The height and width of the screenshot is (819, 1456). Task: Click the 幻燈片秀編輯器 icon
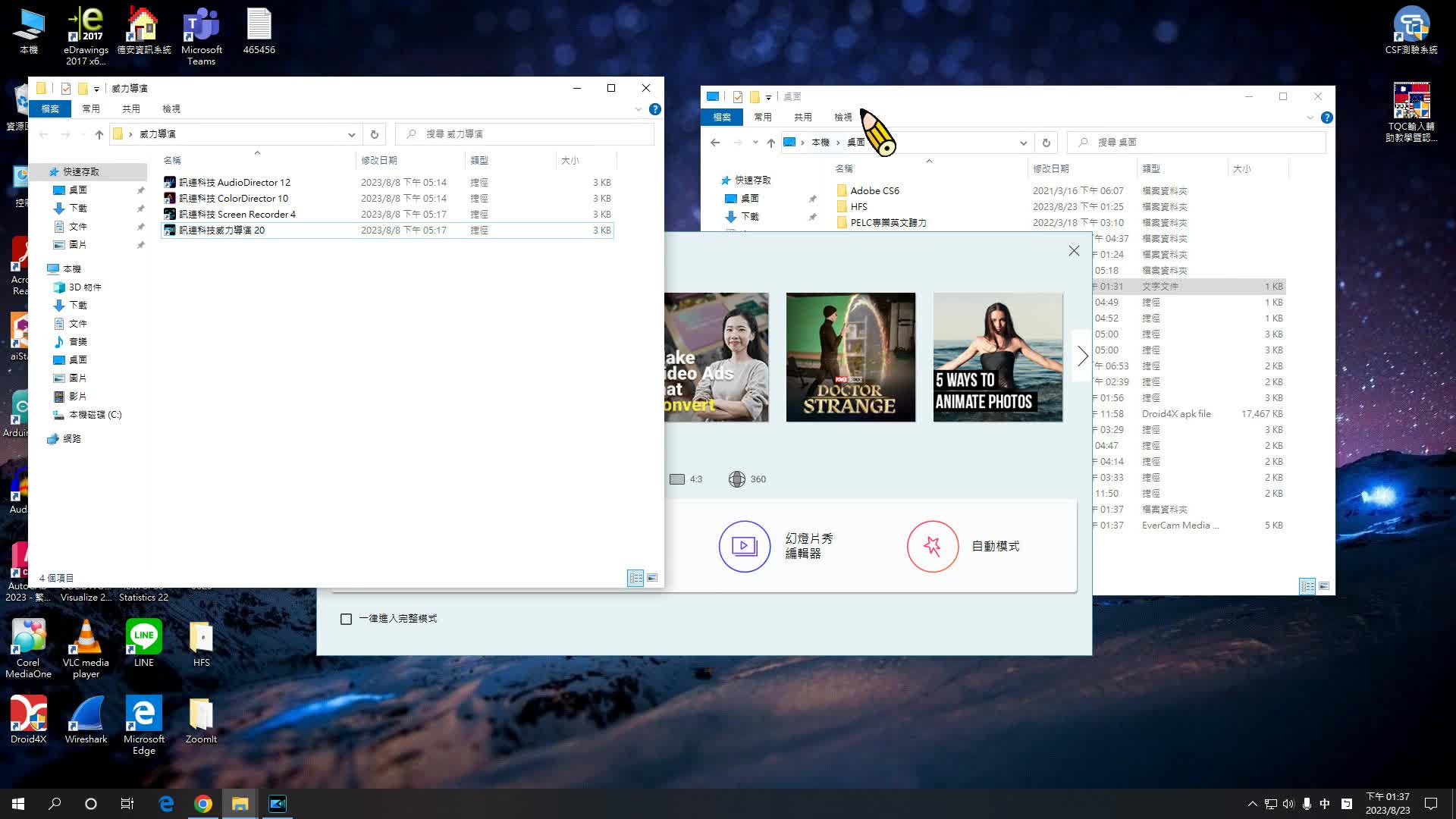(x=744, y=546)
